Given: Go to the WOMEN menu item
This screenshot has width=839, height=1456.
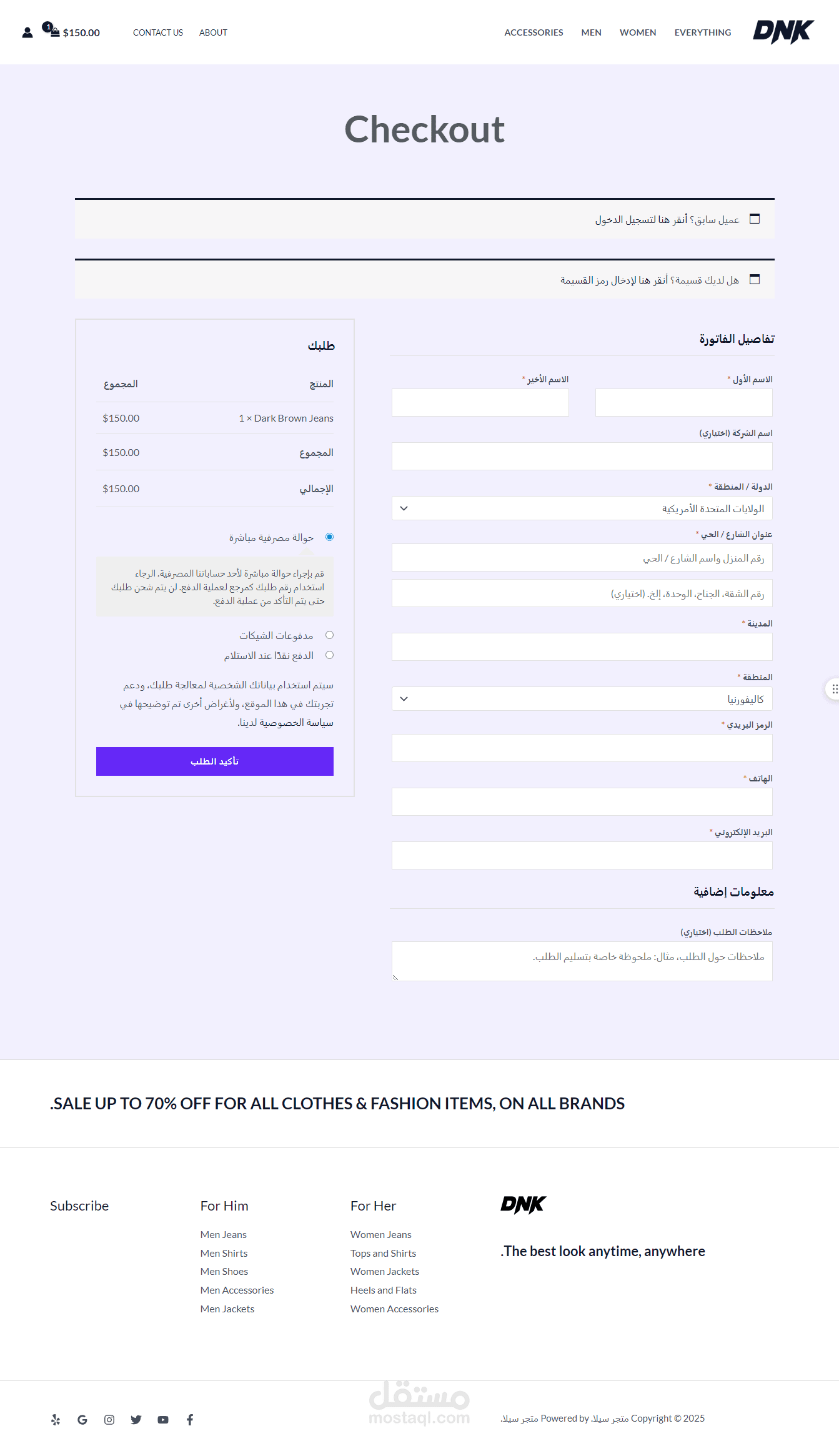Looking at the screenshot, I should click(x=638, y=32).
